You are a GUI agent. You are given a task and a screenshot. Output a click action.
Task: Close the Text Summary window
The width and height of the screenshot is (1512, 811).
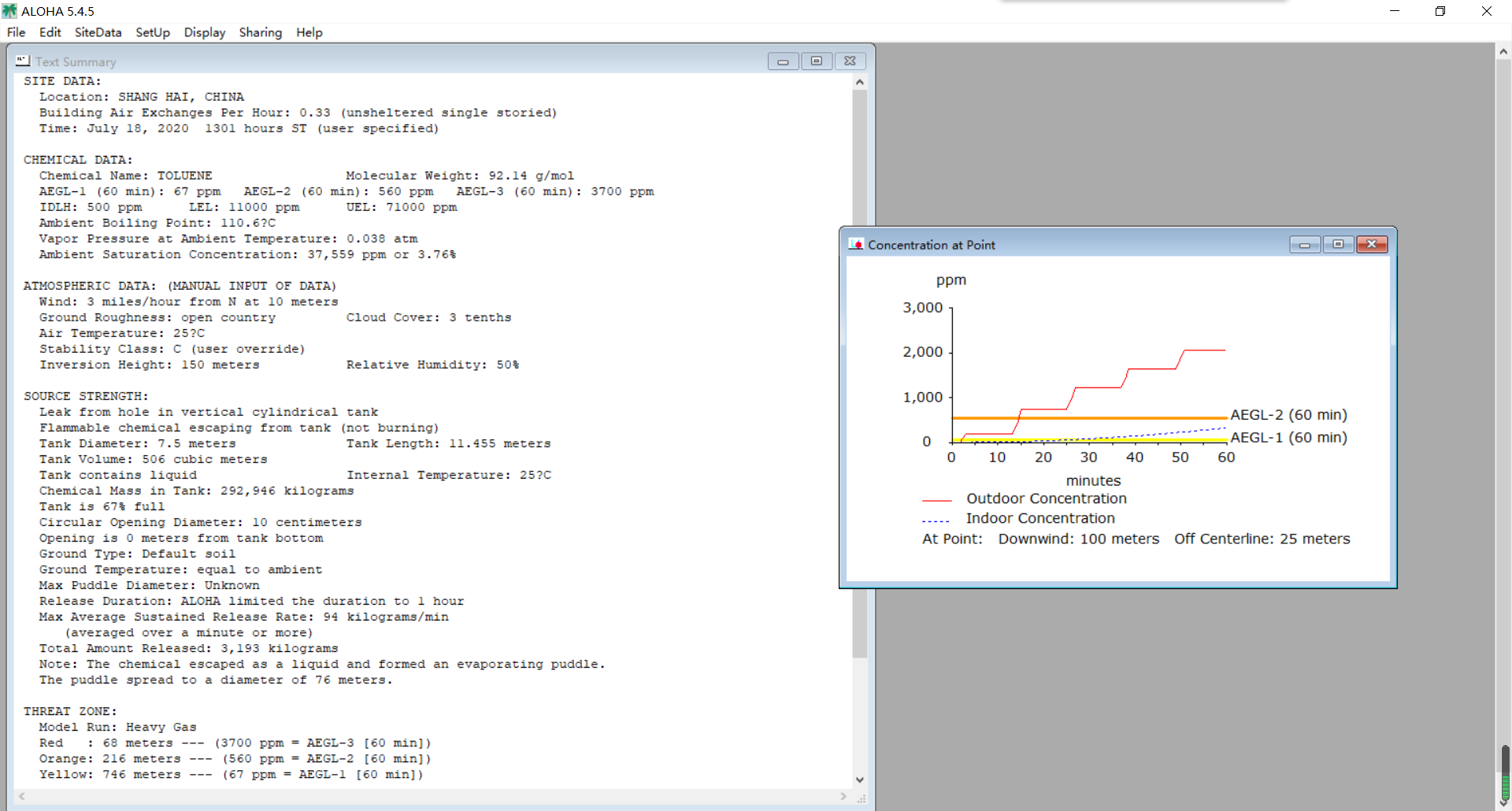pyautogui.click(x=850, y=61)
